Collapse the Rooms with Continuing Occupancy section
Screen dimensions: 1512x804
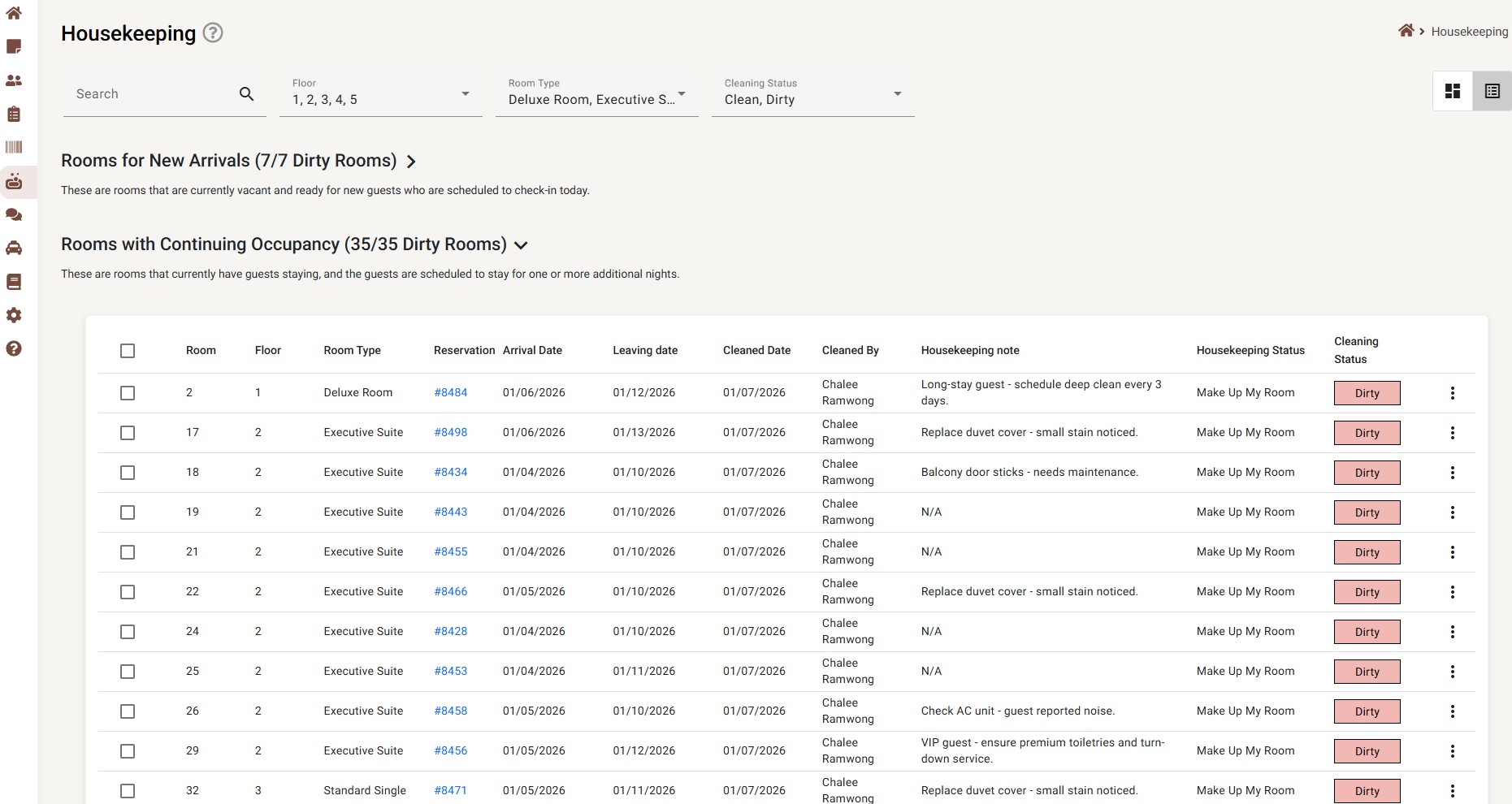522,245
